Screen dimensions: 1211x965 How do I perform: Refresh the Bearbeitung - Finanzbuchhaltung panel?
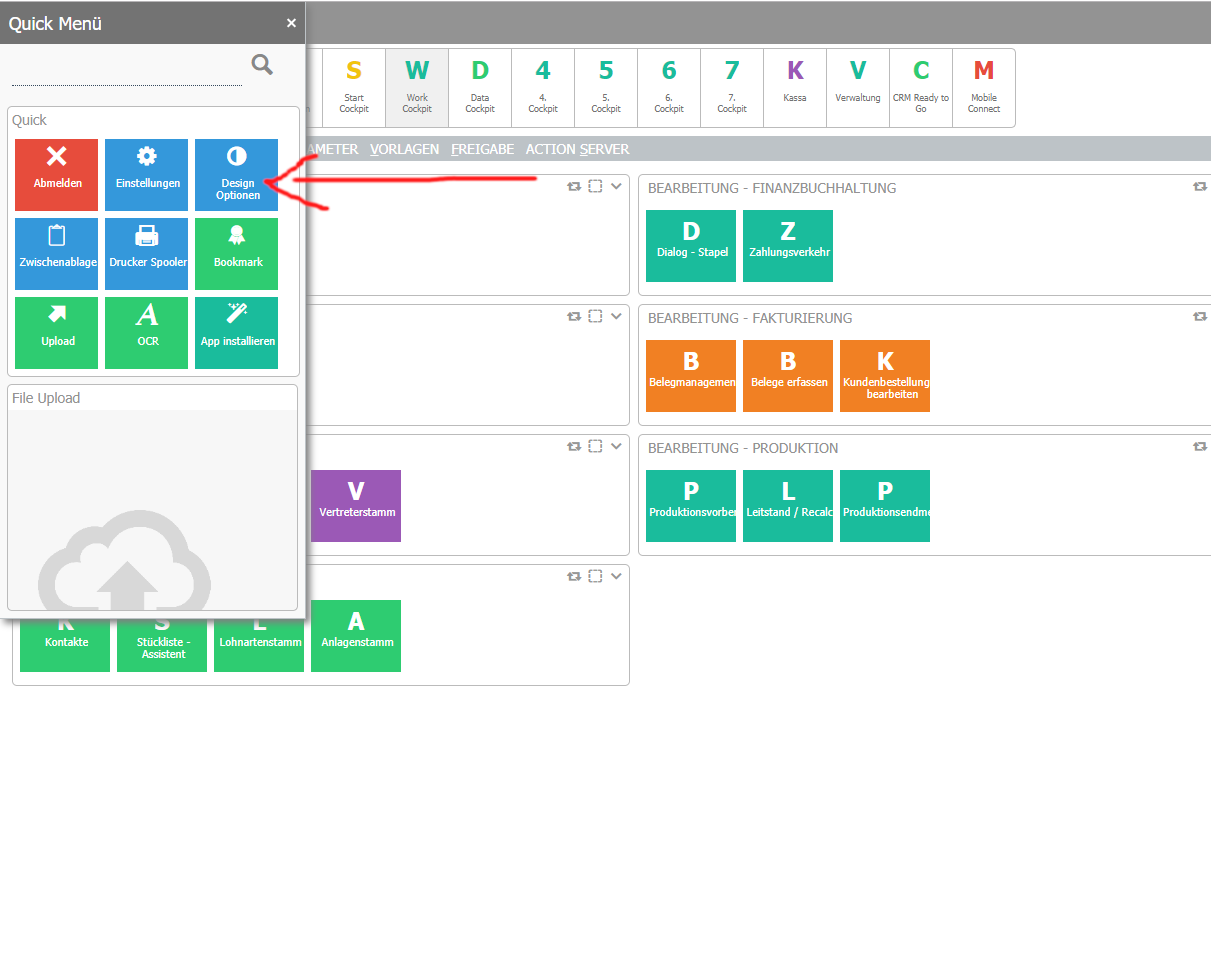point(1199,187)
